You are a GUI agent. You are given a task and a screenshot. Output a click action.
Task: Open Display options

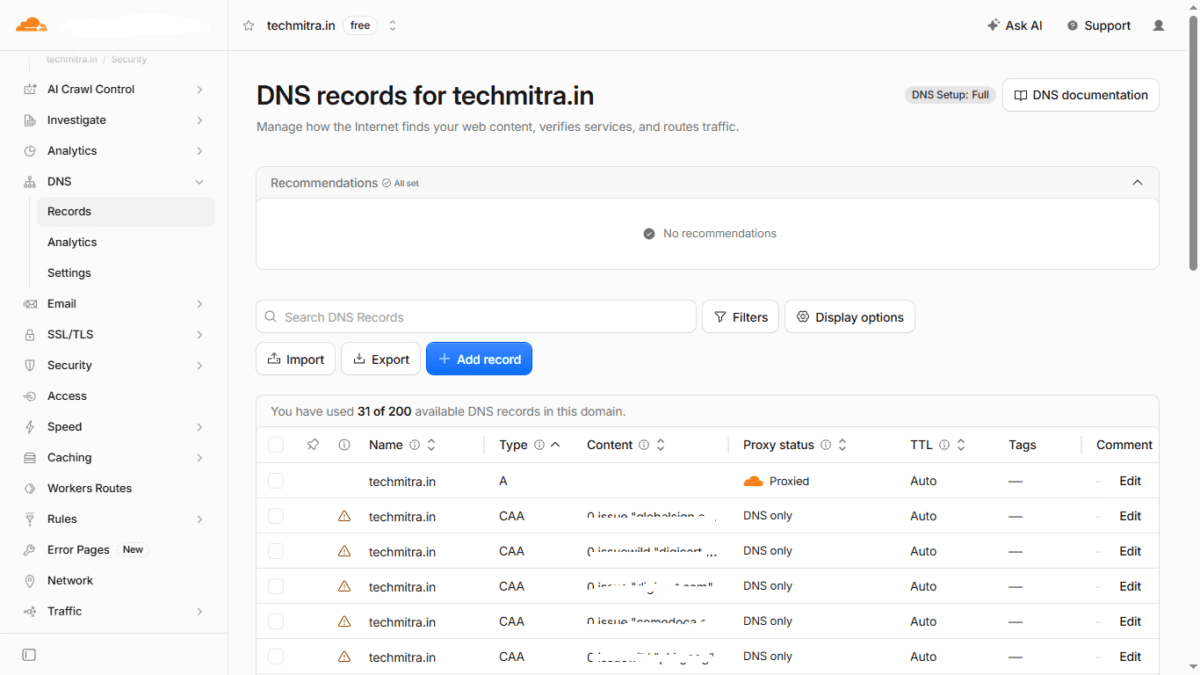pyautogui.click(x=850, y=317)
